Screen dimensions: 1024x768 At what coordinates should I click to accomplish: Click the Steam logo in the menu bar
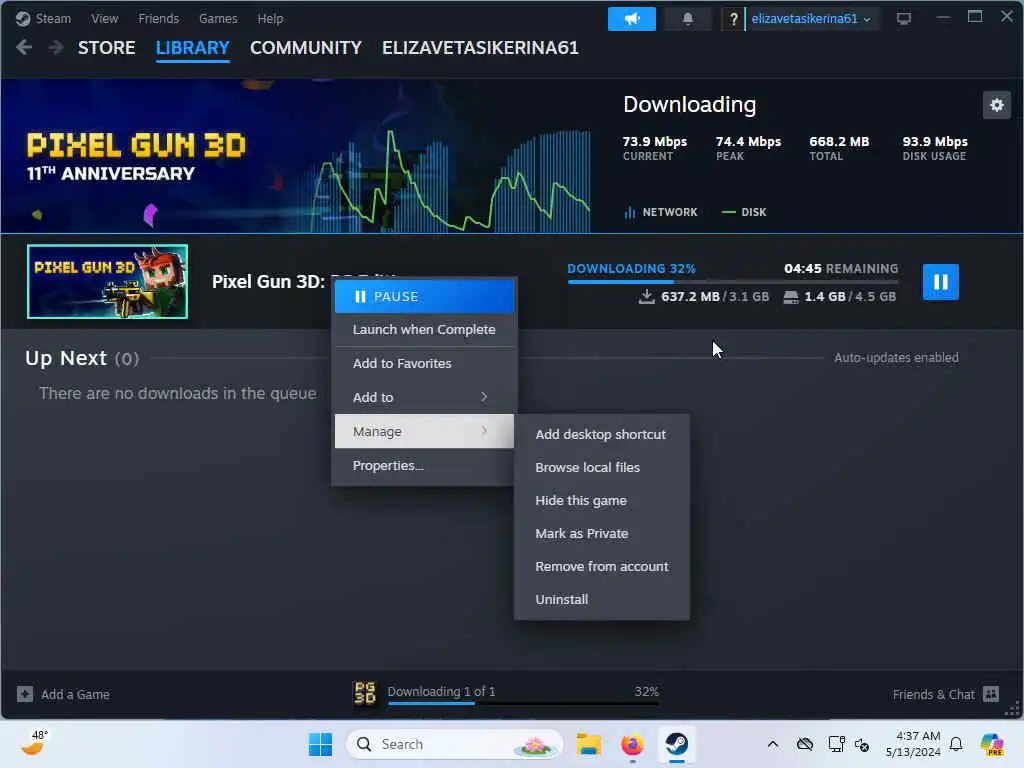click(23, 18)
